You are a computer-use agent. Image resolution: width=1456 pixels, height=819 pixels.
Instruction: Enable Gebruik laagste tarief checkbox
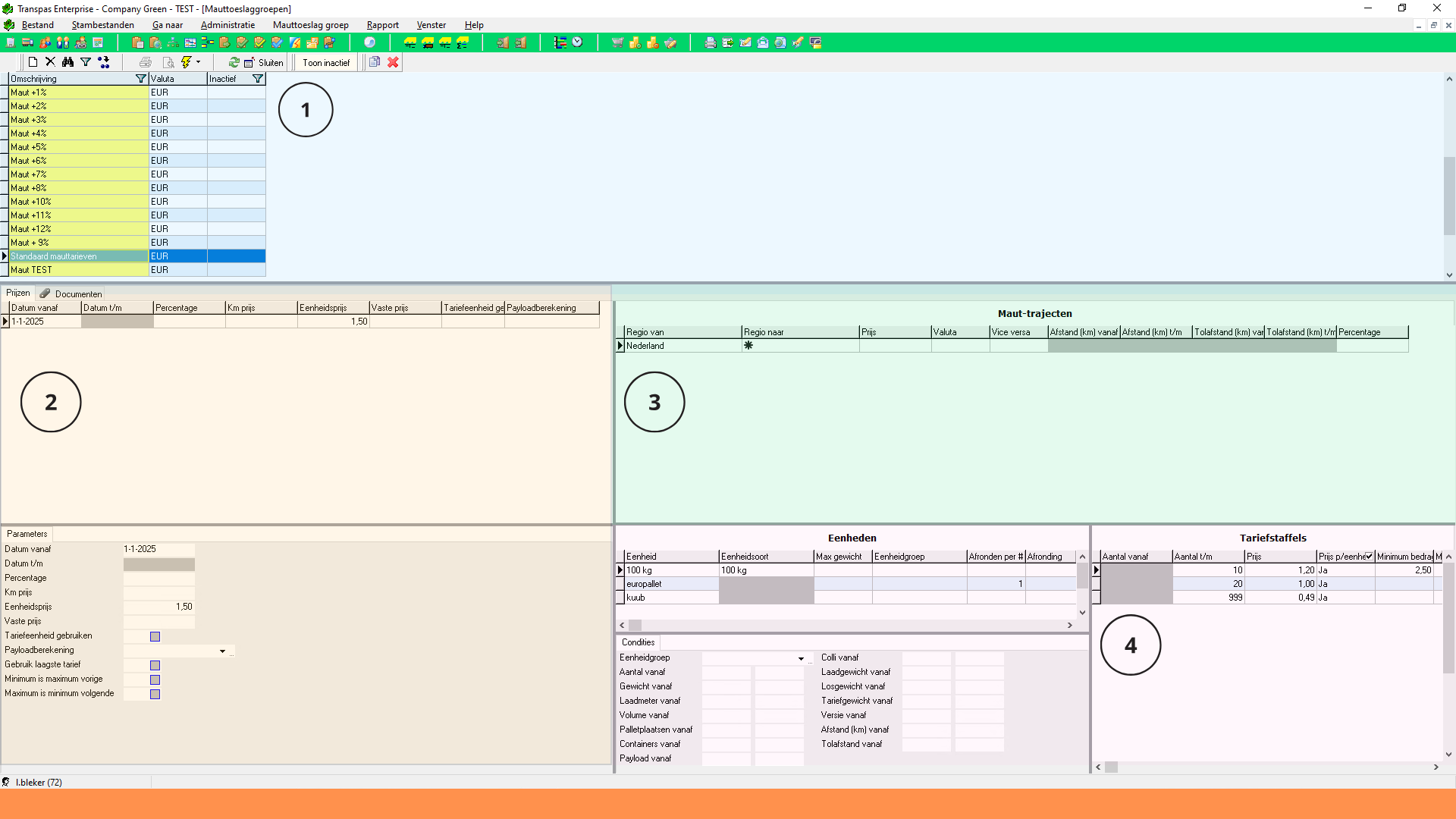pyautogui.click(x=155, y=665)
